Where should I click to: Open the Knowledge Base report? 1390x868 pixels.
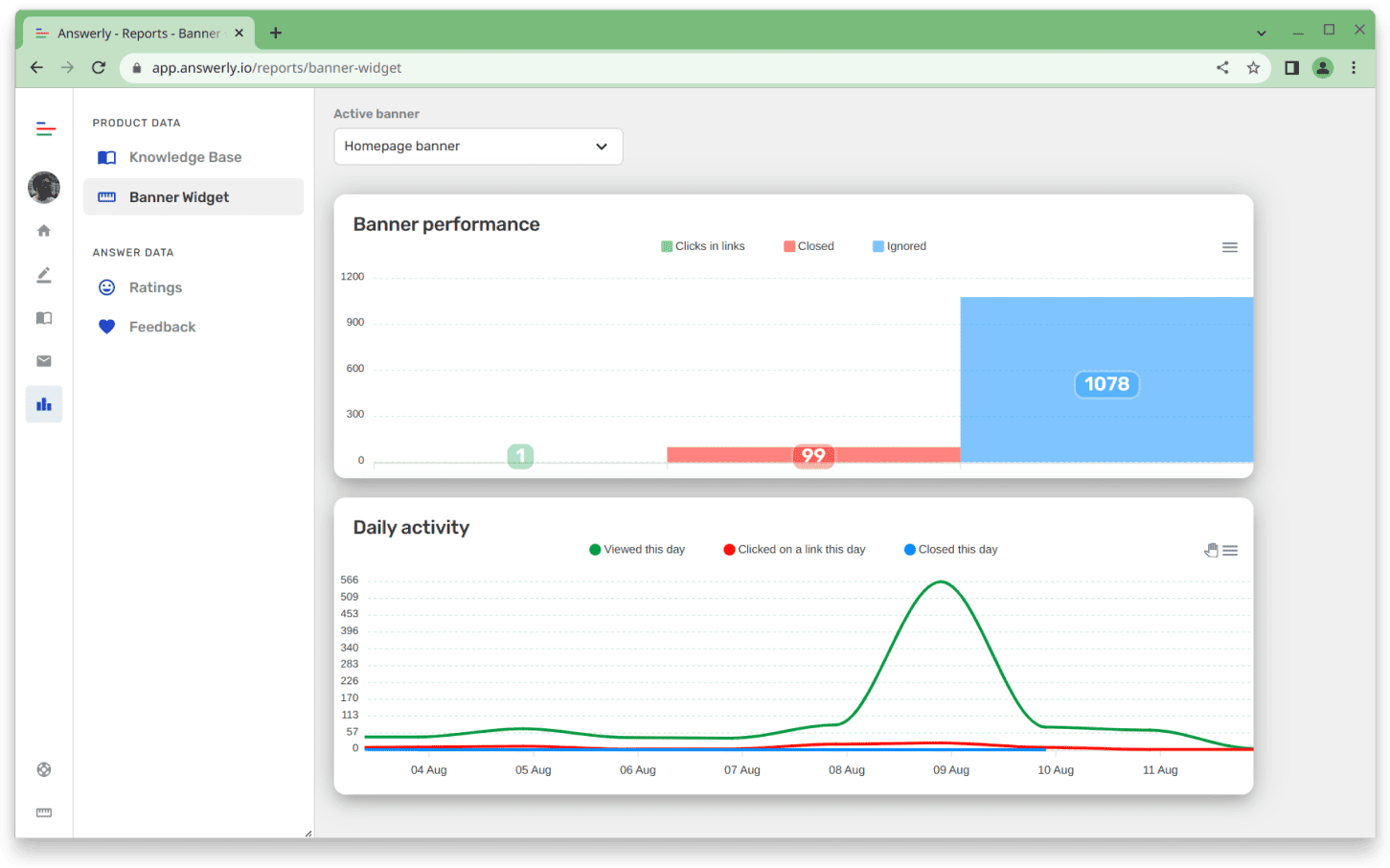185,157
